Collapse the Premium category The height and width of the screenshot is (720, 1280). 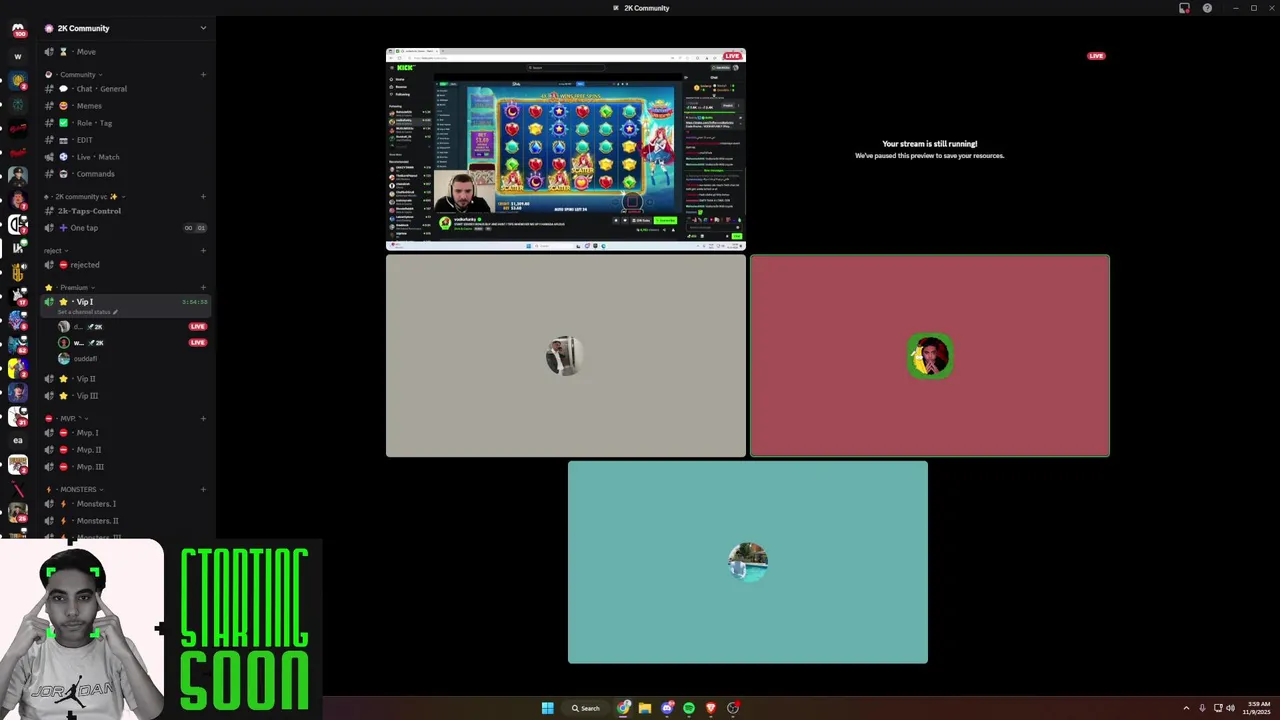click(69, 287)
